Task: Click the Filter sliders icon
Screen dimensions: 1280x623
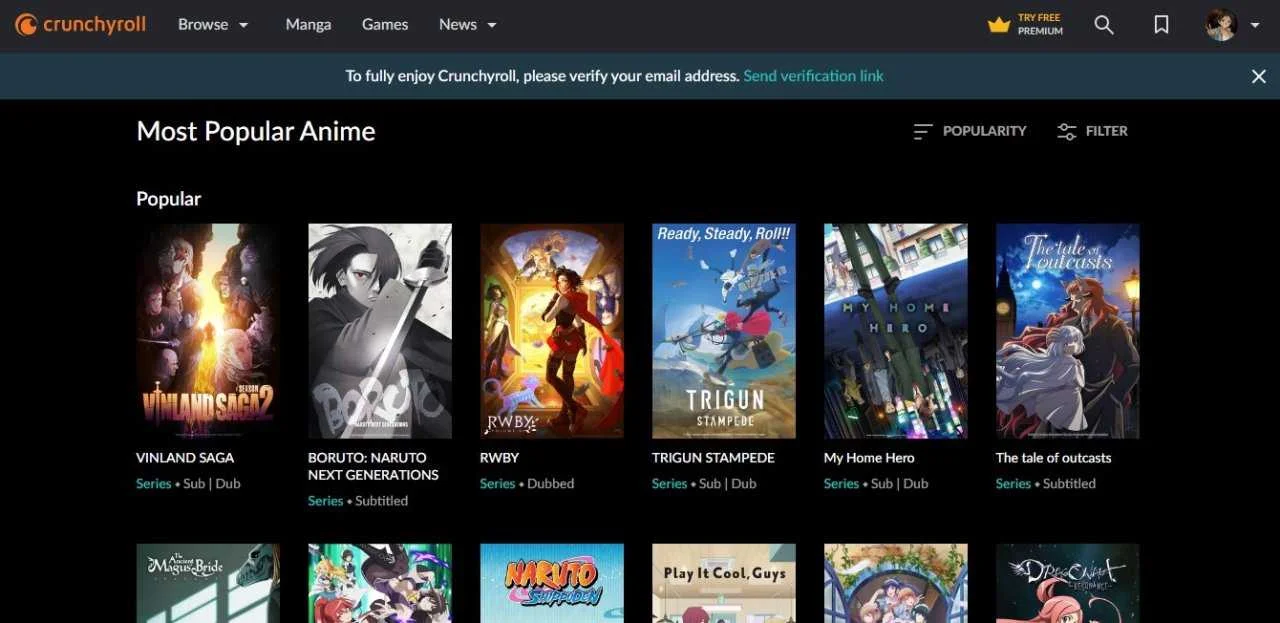Action: pos(1067,131)
